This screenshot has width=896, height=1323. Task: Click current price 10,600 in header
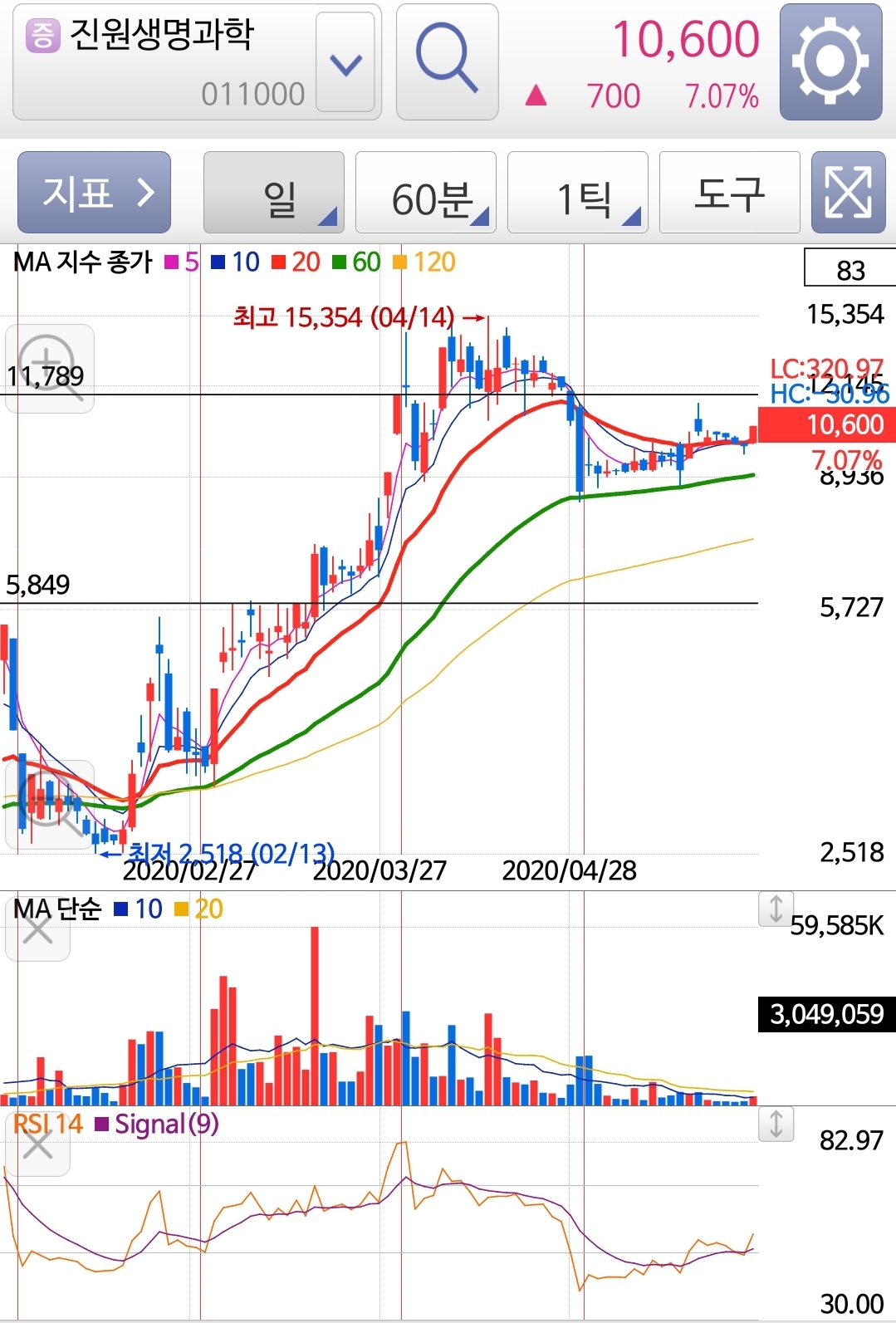point(686,39)
